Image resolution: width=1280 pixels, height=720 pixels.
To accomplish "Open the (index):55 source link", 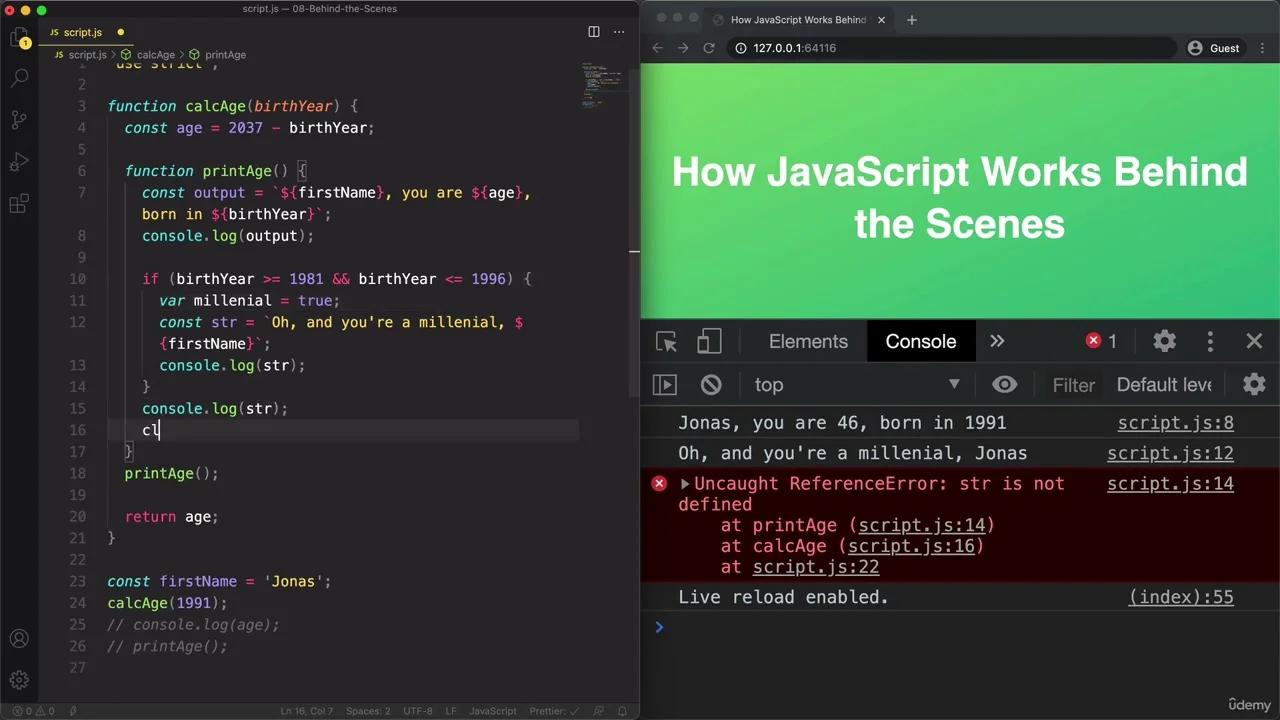I will (x=1181, y=597).
